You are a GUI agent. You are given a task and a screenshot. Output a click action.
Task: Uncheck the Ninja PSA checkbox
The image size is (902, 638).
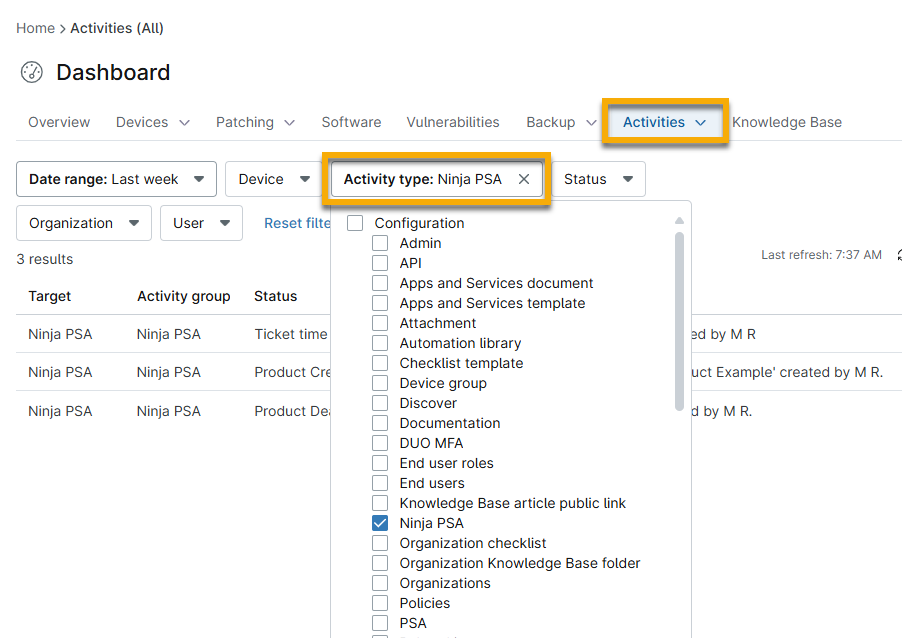(x=380, y=523)
